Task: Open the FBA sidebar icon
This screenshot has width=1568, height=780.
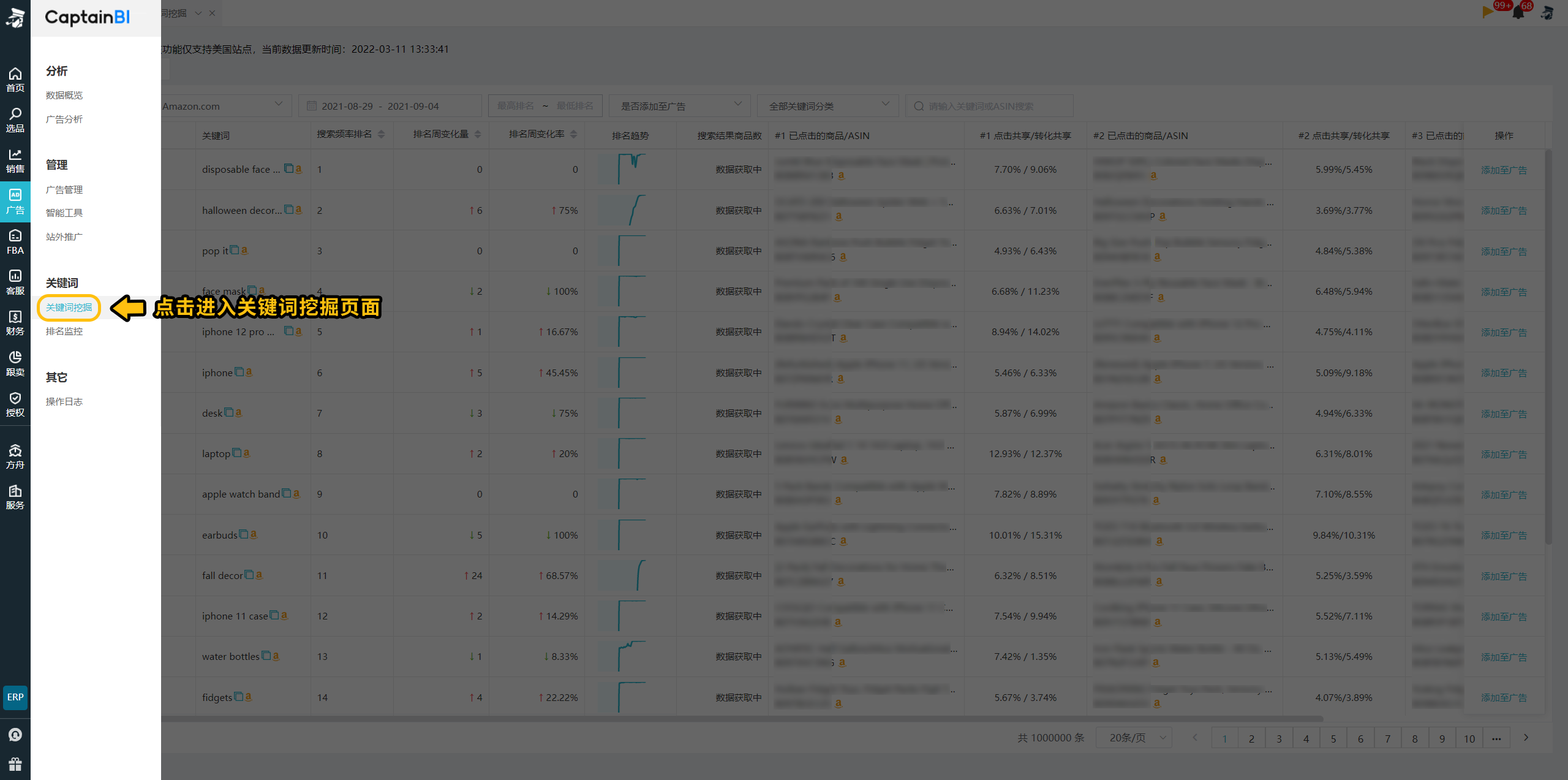Action: (x=15, y=243)
